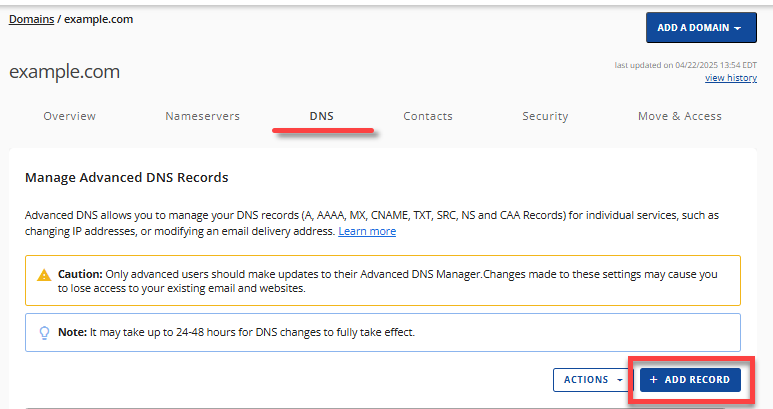This screenshot has height=409, width=773.
Task: Open the Domains breadcrumb link
Action: pyautogui.click(x=32, y=19)
